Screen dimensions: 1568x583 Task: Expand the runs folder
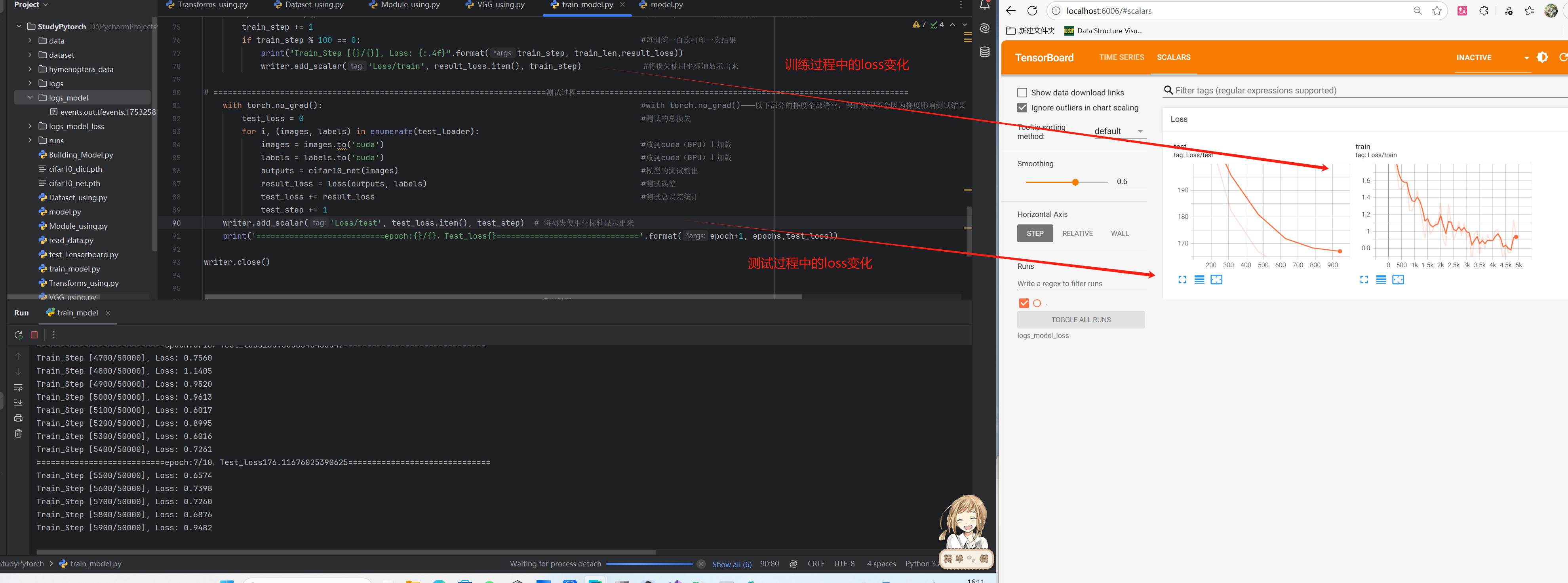coord(30,141)
